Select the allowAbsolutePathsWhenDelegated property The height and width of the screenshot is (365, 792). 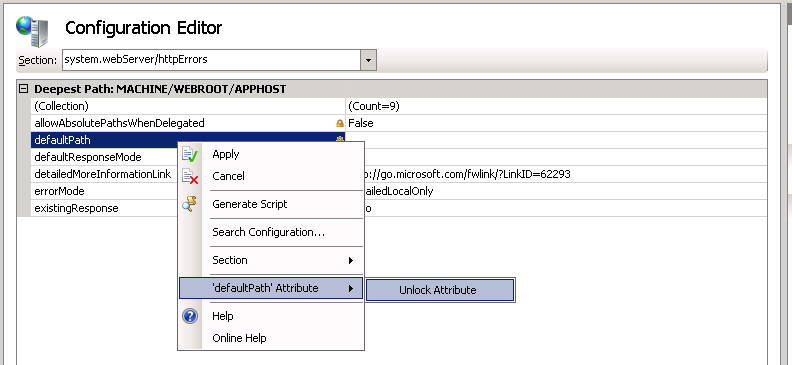click(x=188, y=123)
